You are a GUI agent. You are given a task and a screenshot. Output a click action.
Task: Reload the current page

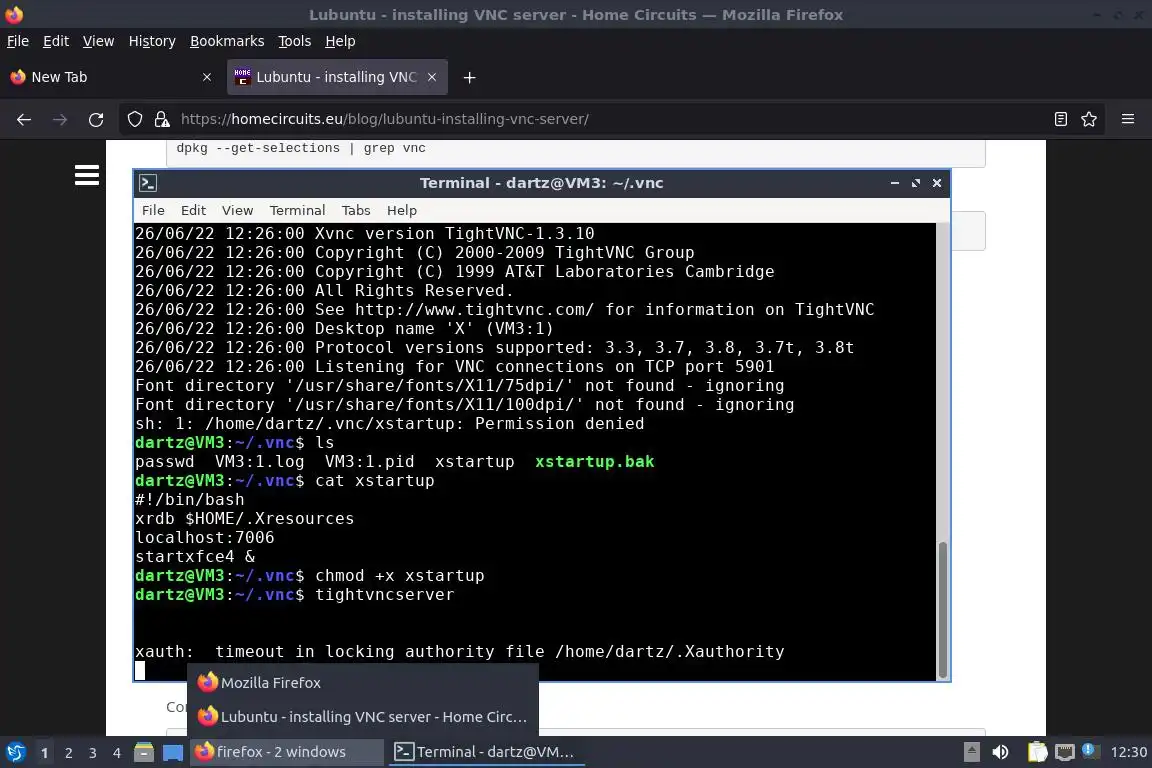(x=96, y=119)
